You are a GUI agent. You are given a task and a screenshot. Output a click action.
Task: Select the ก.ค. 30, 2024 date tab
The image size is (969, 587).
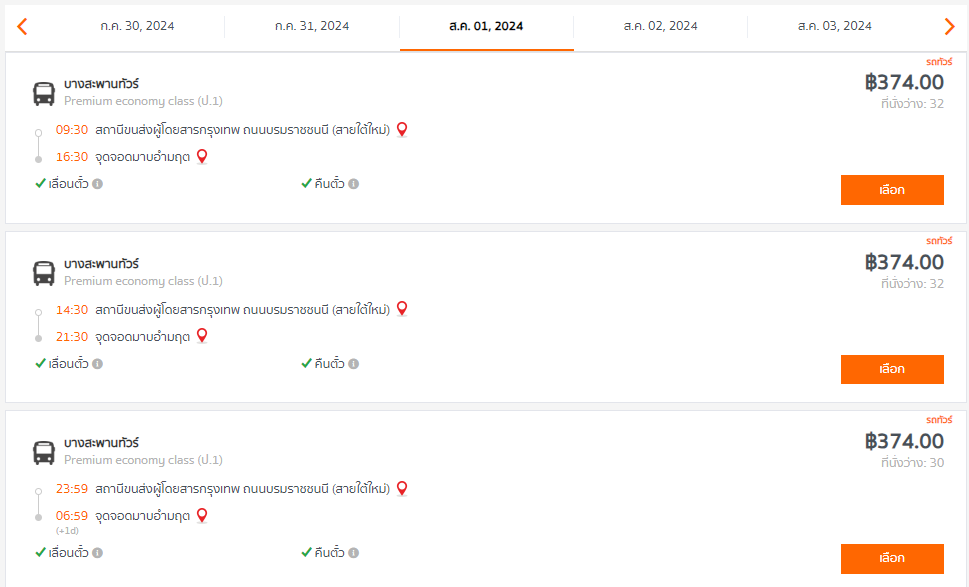pos(137,26)
